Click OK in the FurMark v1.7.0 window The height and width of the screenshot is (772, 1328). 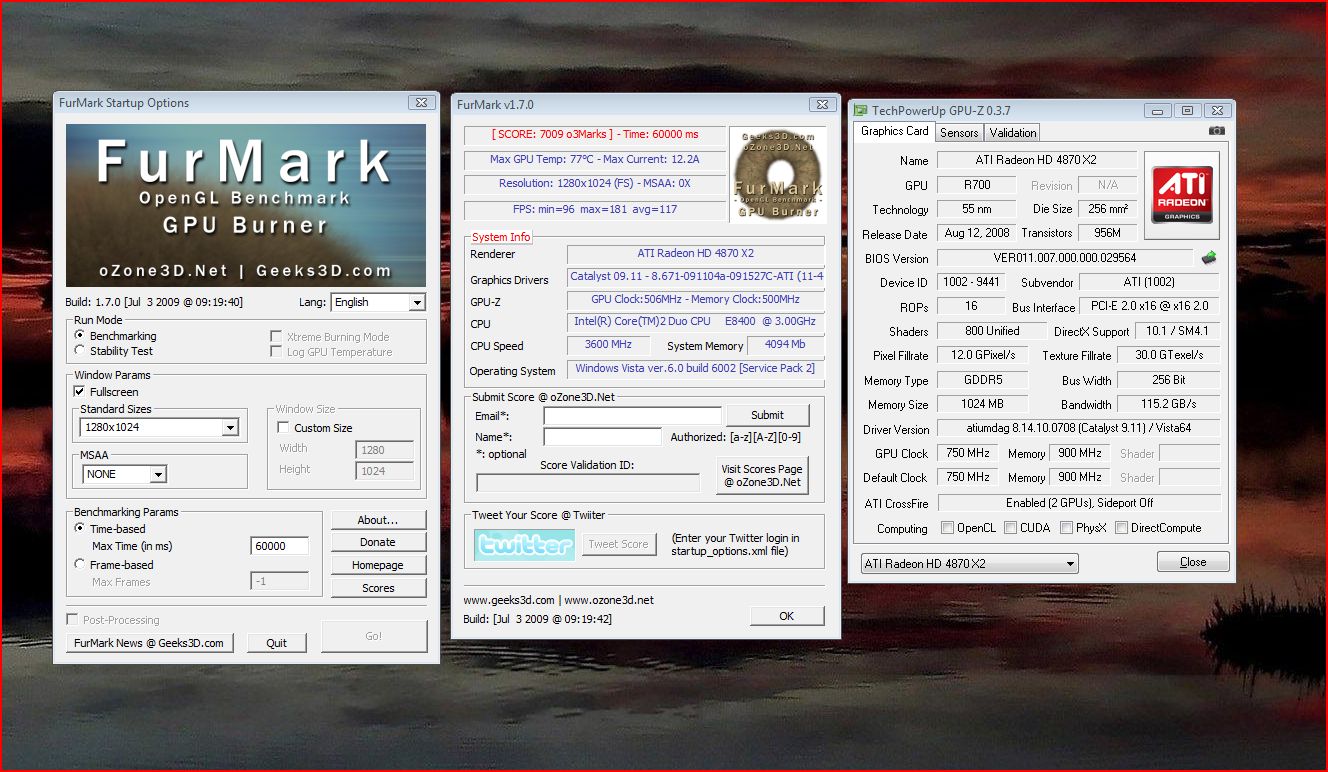coord(787,616)
